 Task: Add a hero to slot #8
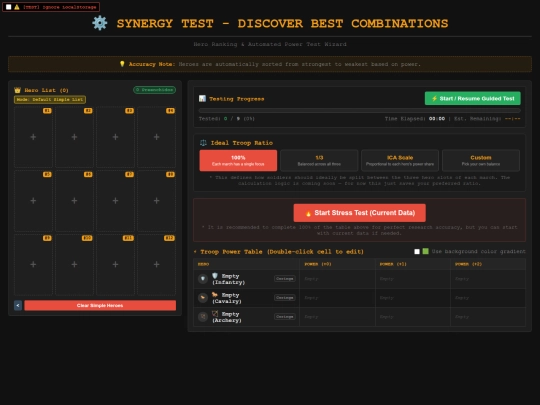(156, 201)
